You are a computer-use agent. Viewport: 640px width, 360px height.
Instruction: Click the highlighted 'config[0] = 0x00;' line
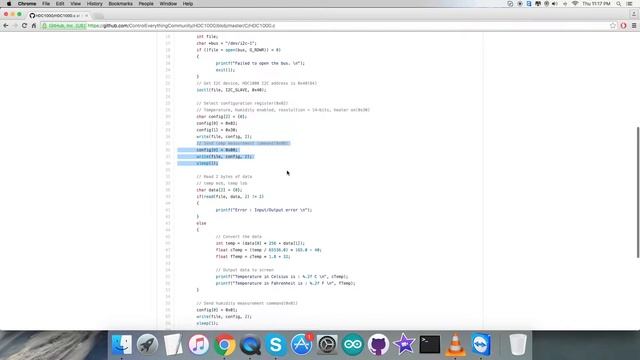pyautogui.click(x=217, y=150)
